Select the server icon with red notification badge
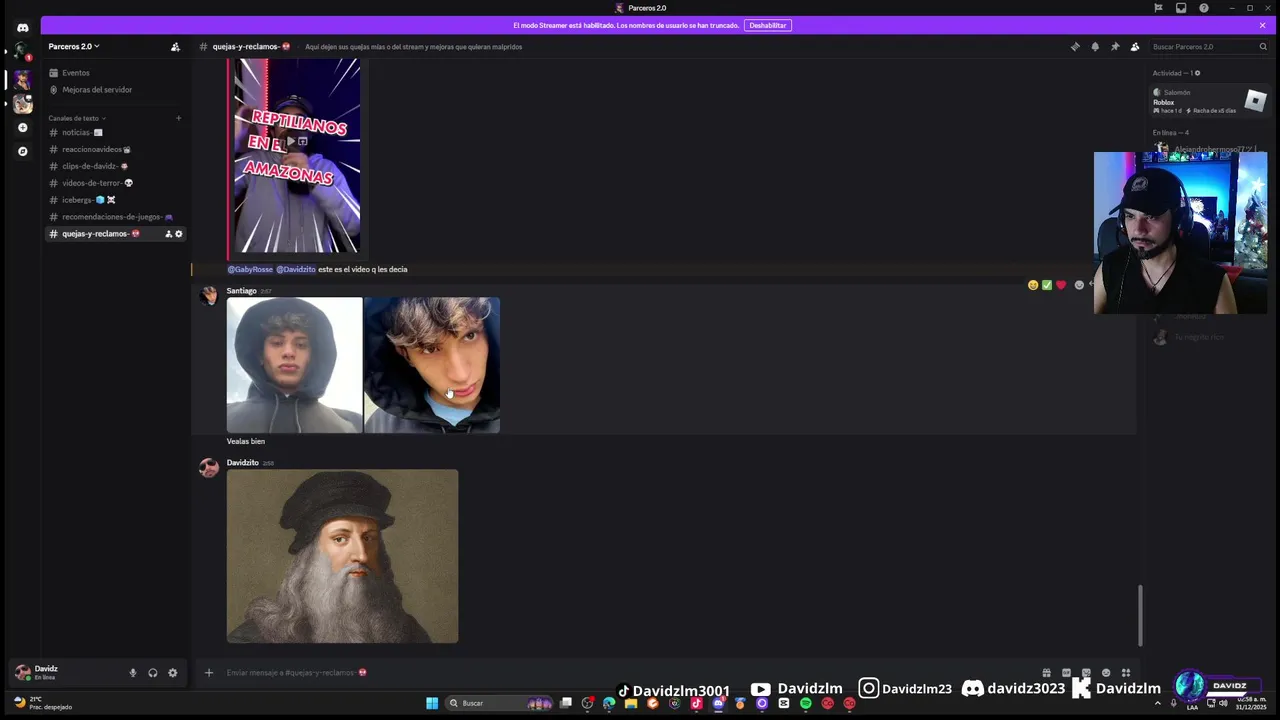This screenshot has width=1280, height=720. point(22,52)
